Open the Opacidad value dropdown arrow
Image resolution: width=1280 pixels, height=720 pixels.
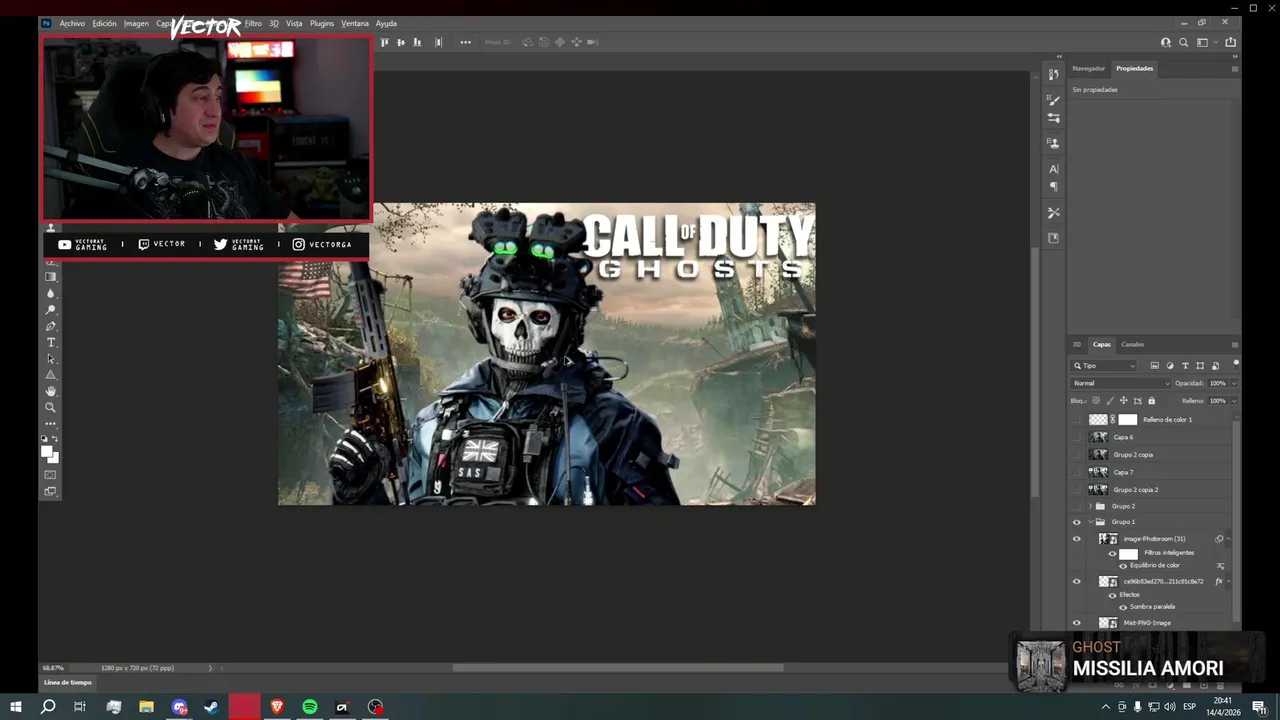[1233, 383]
